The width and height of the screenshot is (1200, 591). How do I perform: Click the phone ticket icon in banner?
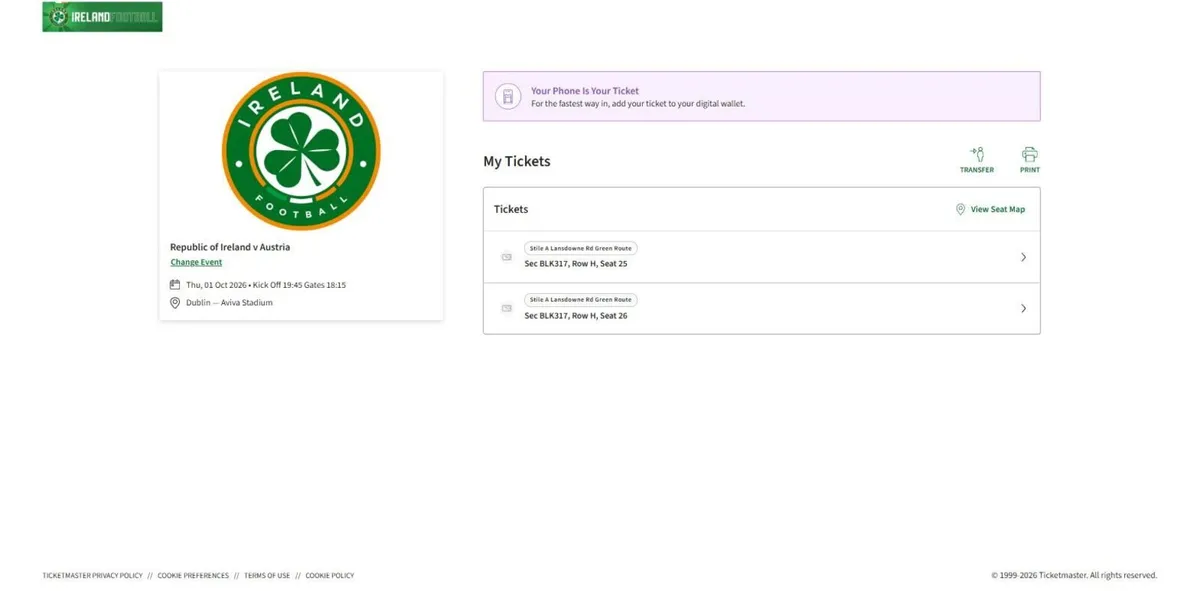[508, 96]
